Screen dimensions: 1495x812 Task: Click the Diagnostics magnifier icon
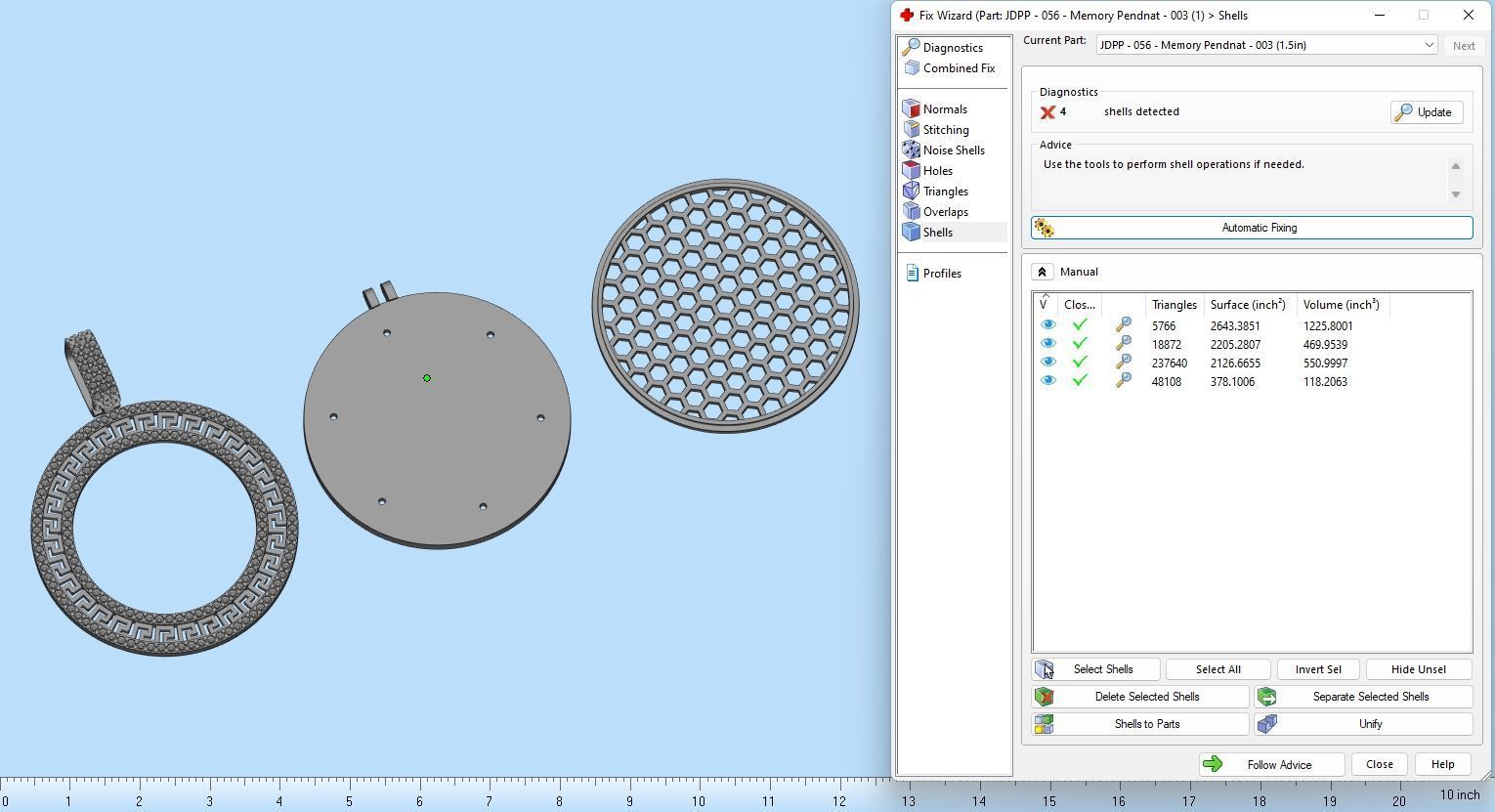911,47
